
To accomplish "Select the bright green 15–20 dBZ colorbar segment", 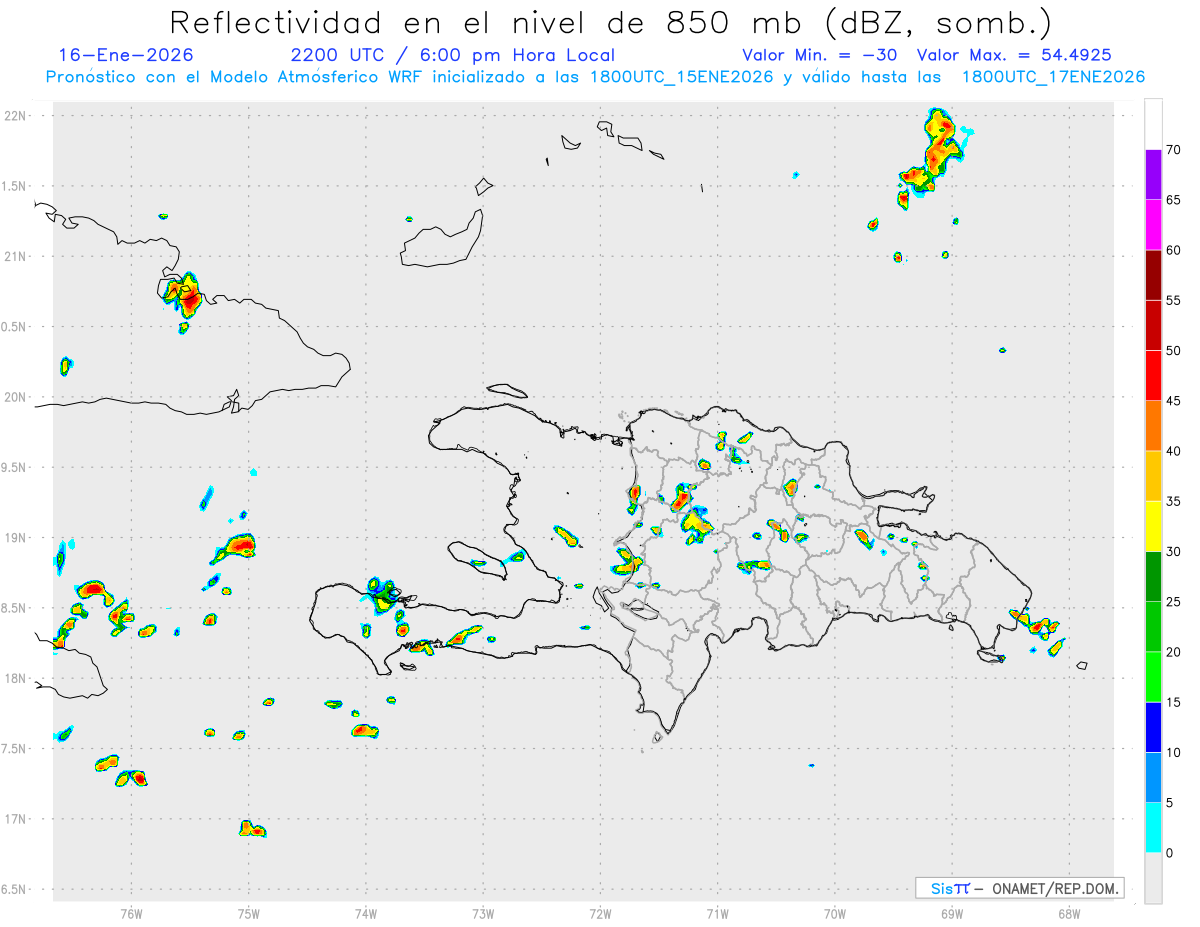I will (1154, 677).
